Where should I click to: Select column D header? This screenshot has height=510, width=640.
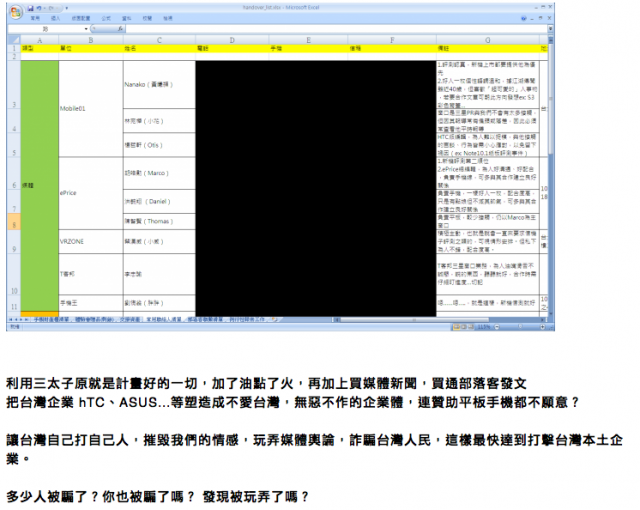(232, 40)
